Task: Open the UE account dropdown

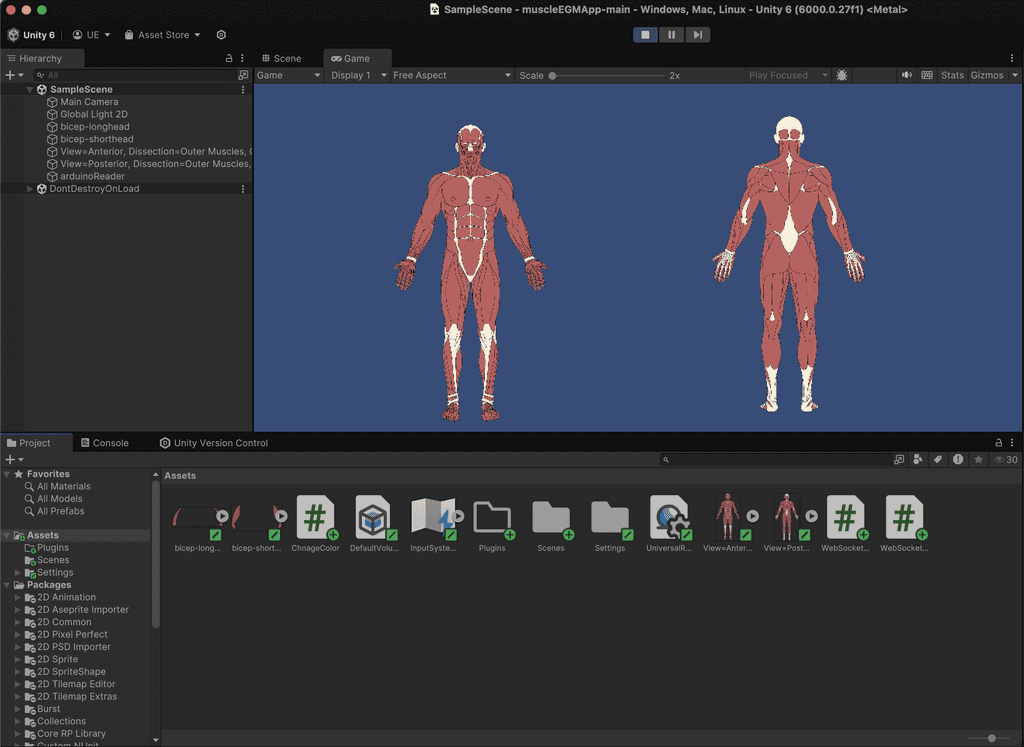Action: click(x=91, y=35)
